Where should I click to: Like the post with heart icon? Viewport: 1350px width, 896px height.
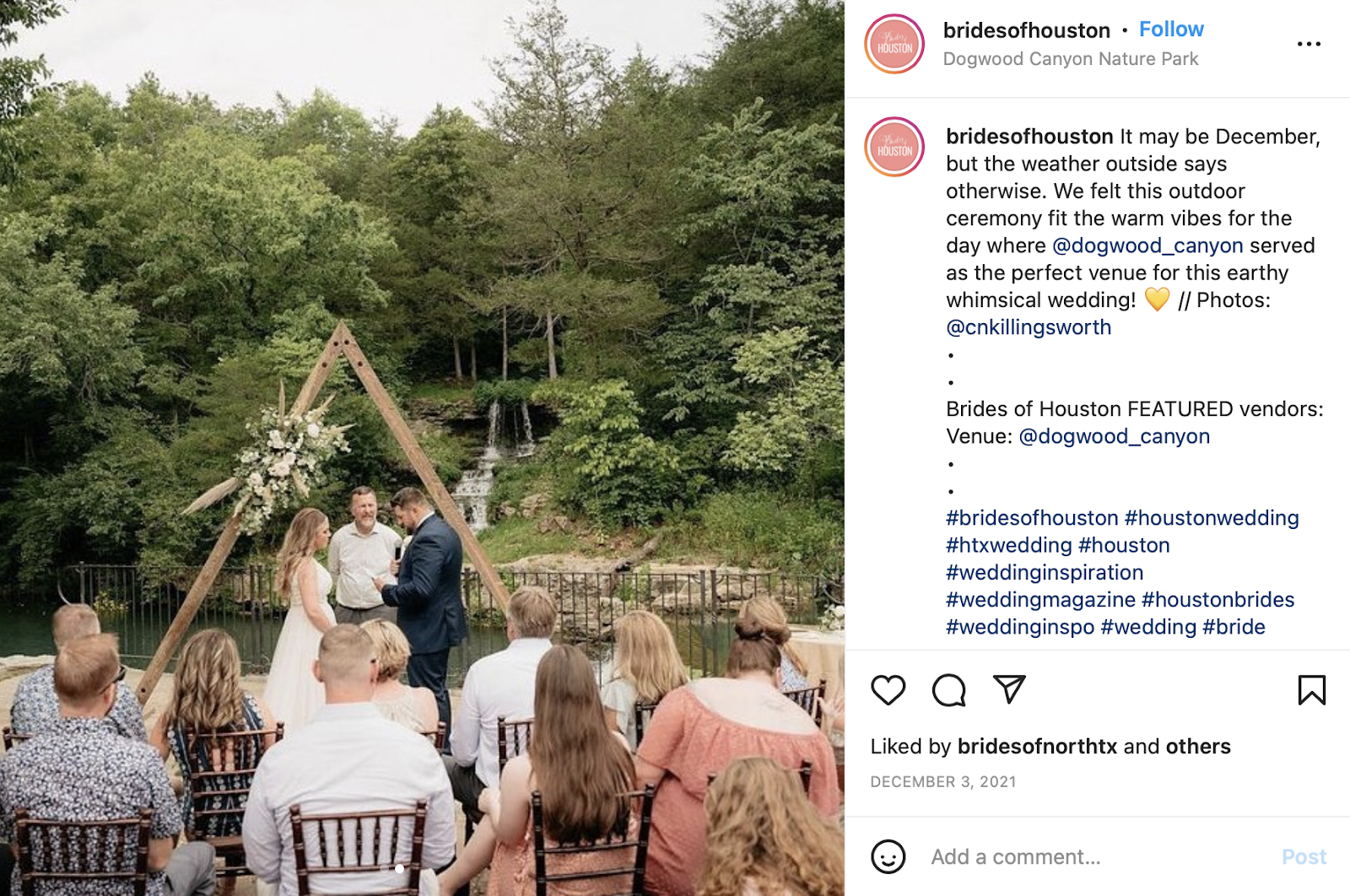[x=888, y=690]
